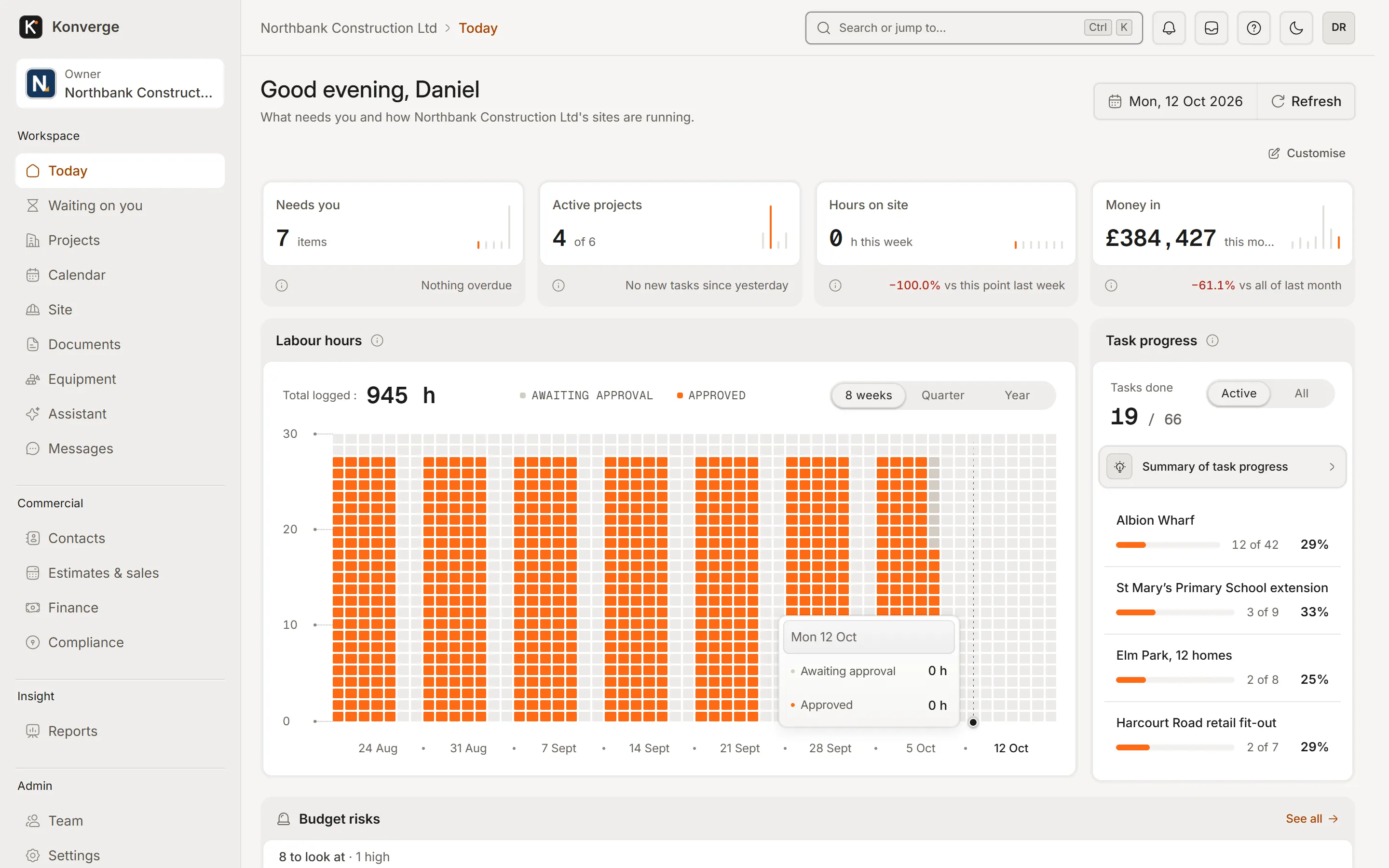Click the Customise button
Viewport: 1389px width, 868px height.
coord(1307,153)
